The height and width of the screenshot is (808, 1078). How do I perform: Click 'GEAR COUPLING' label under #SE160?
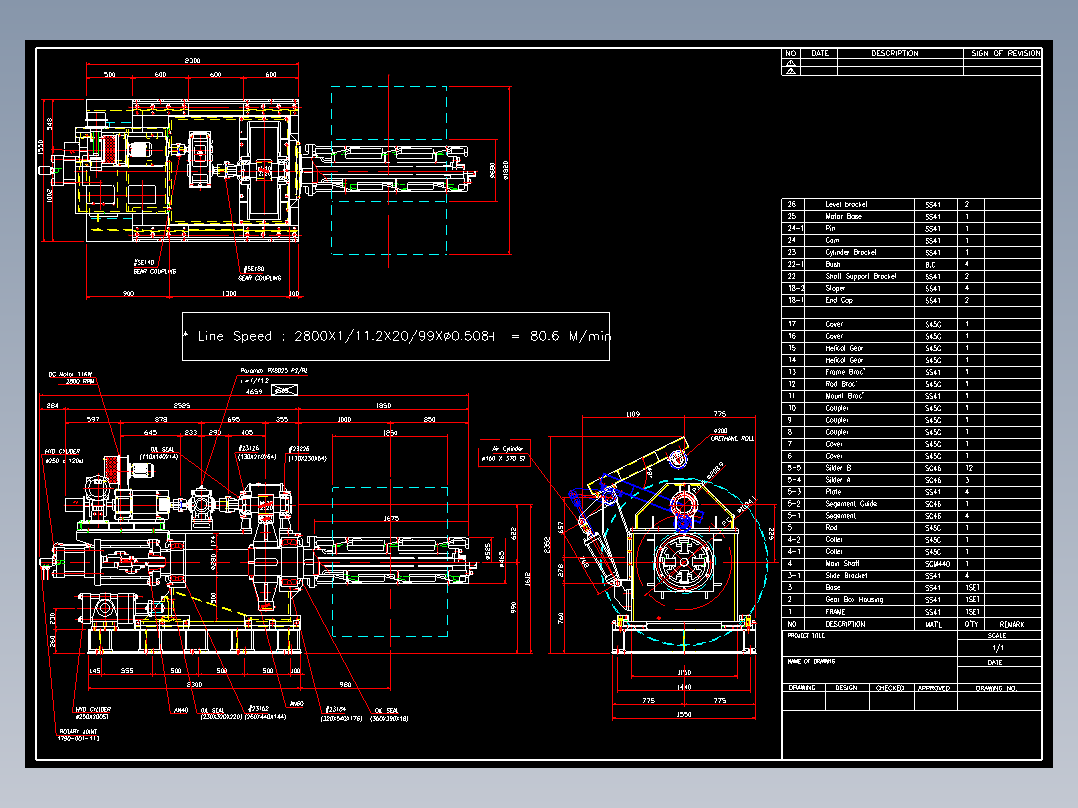click(x=260, y=279)
